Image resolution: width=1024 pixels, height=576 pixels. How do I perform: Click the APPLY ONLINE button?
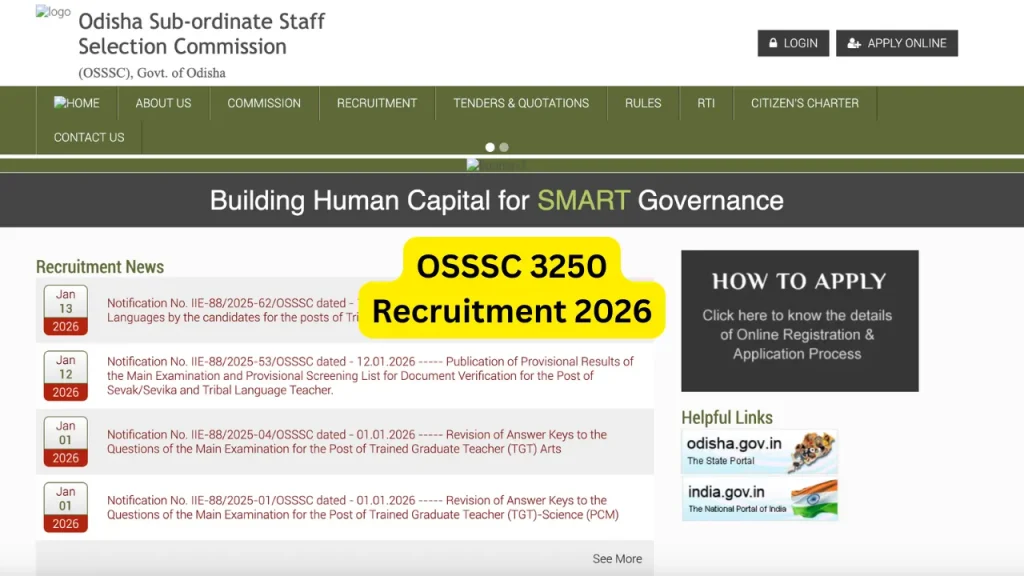[896, 43]
